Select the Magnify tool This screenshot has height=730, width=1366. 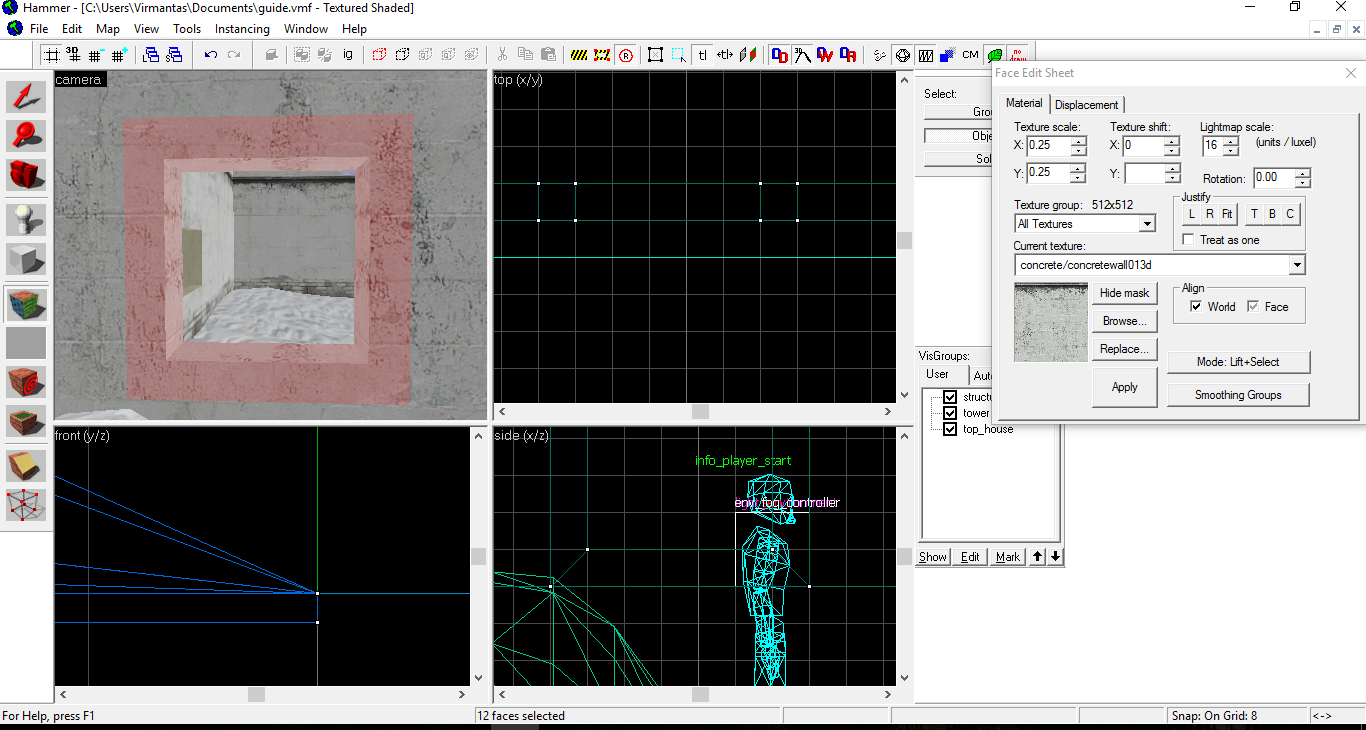(x=27, y=135)
